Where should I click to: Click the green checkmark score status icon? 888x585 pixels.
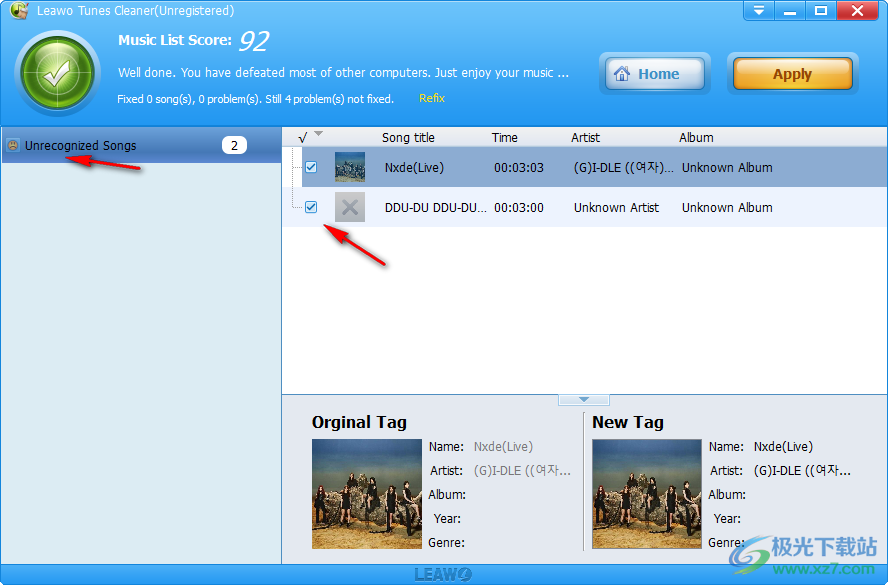pos(58,74)
